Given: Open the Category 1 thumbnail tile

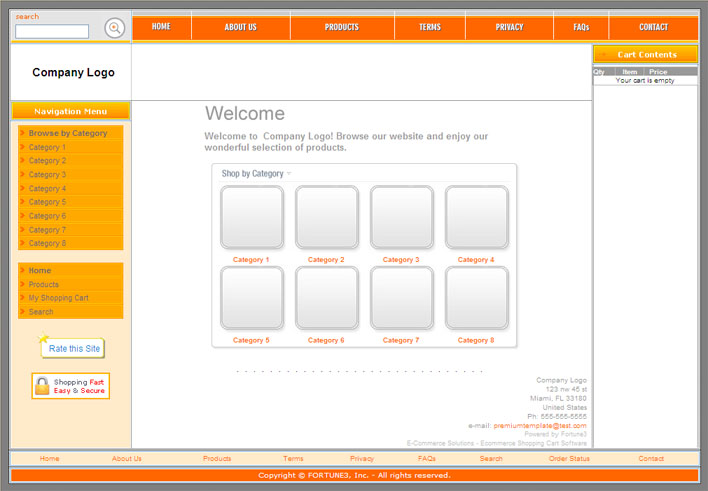Looking at the screenshot, I should click(x=251, y=217).
